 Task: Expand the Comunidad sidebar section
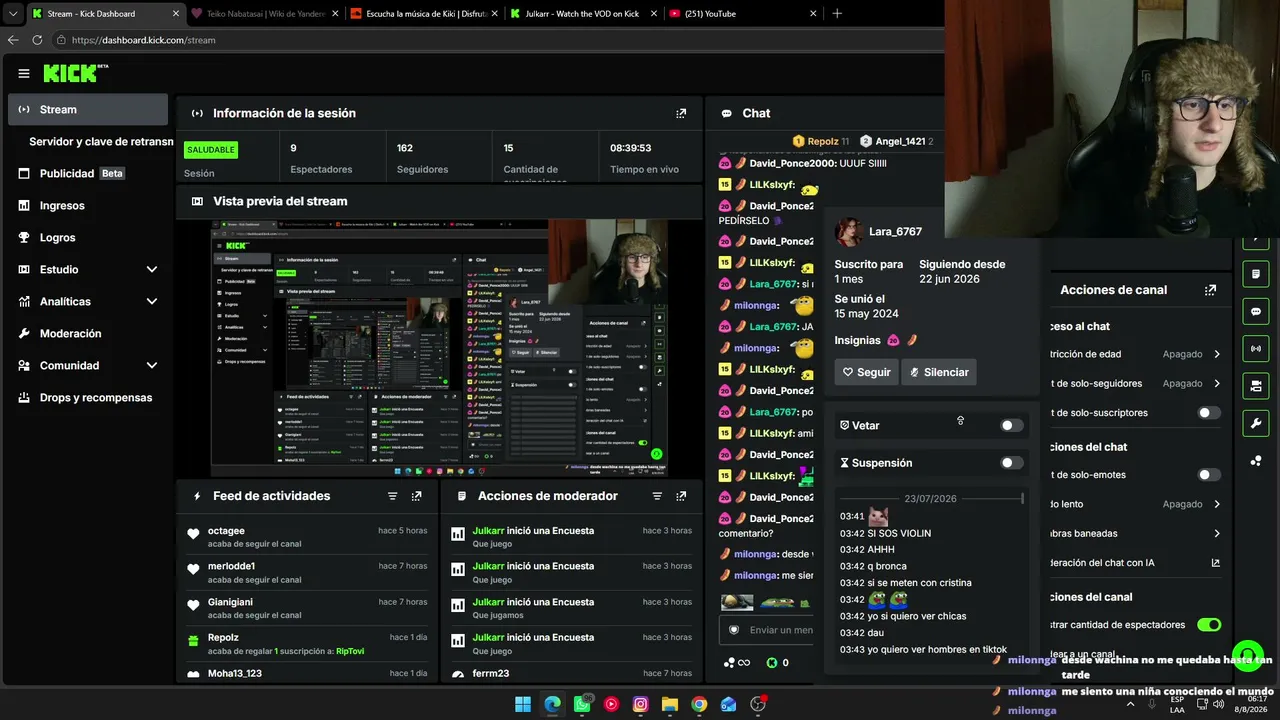[x=152, y=366]
